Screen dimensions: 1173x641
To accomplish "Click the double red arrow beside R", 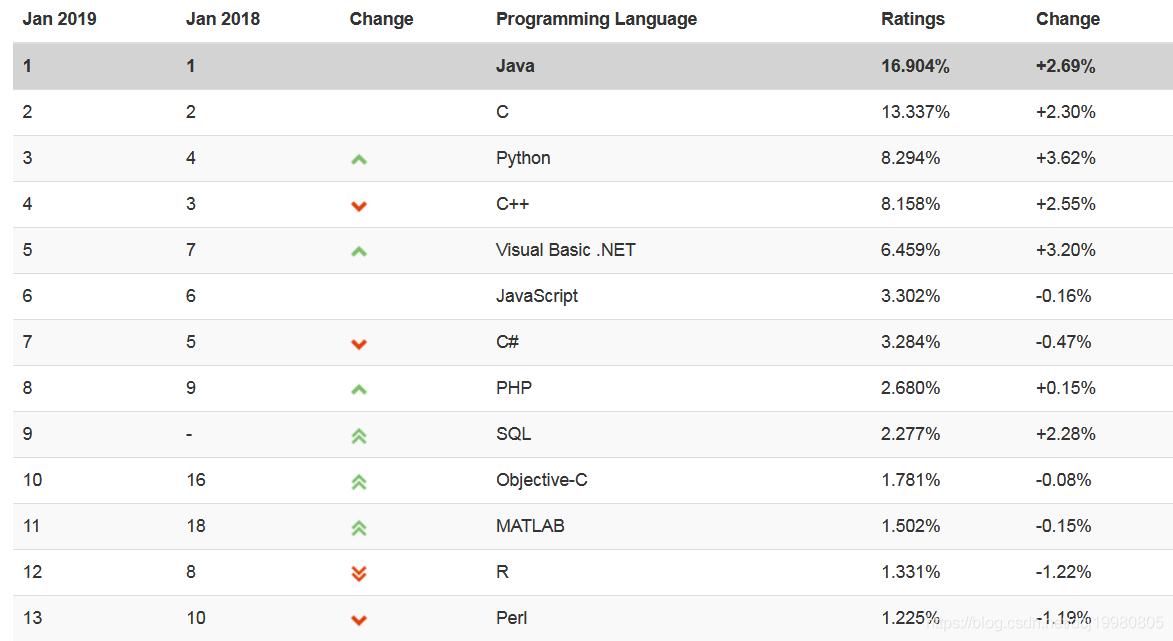I will coord(358,572).
